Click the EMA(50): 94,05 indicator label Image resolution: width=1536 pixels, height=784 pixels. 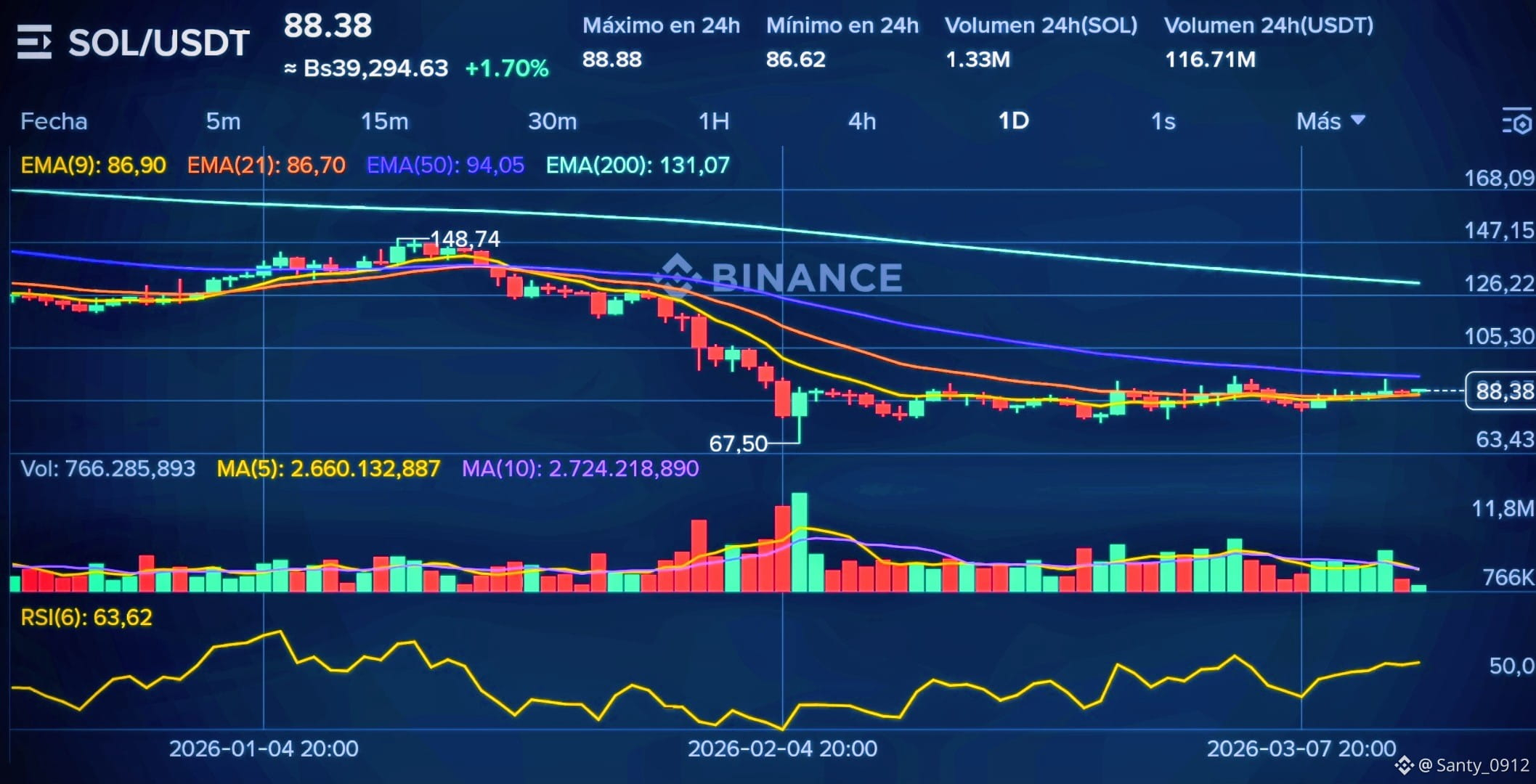445,166
